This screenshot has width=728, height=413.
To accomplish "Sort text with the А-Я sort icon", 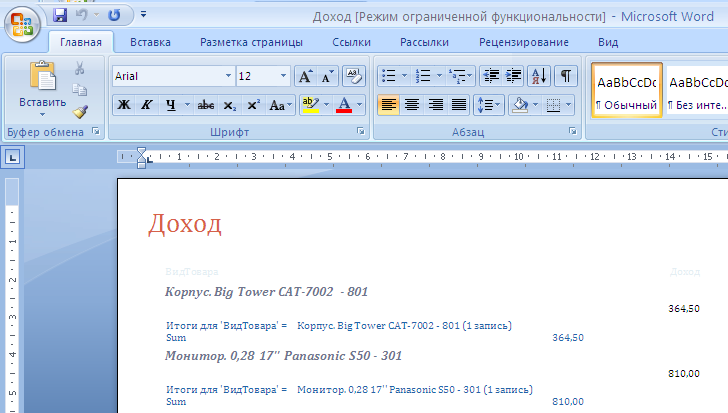I will [x=539, y=76].
